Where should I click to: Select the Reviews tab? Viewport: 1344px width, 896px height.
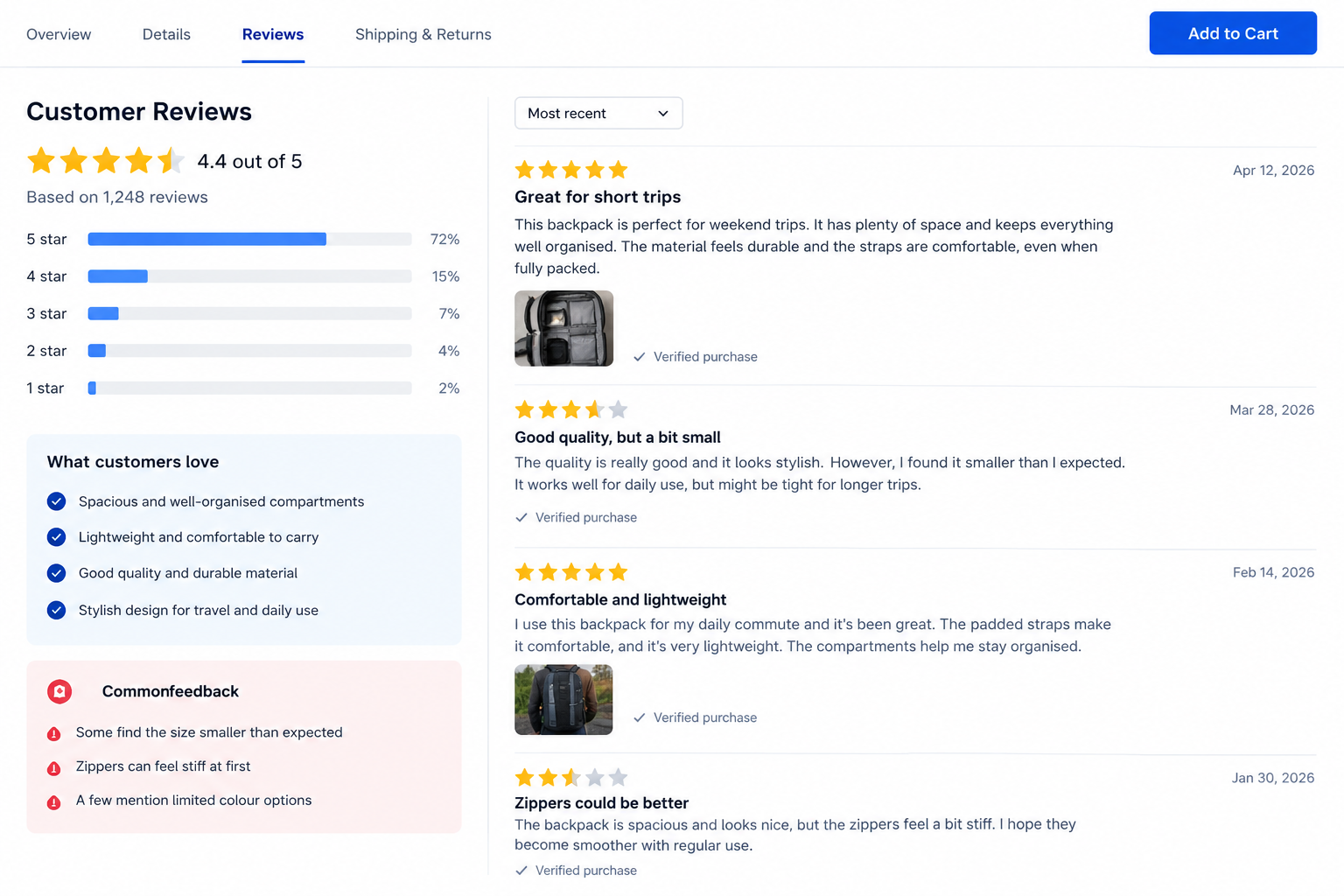coord(273,34)
